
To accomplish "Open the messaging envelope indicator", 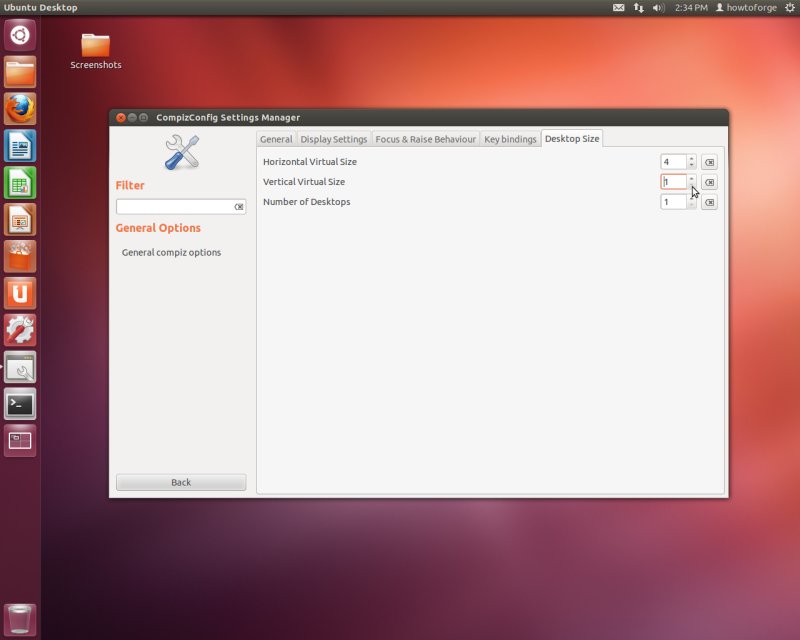I will click(x=618, y=8).
